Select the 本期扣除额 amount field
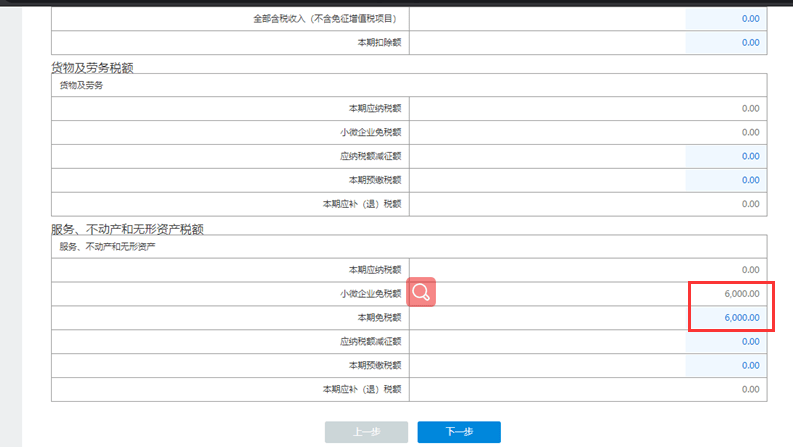 click(725, 43)
